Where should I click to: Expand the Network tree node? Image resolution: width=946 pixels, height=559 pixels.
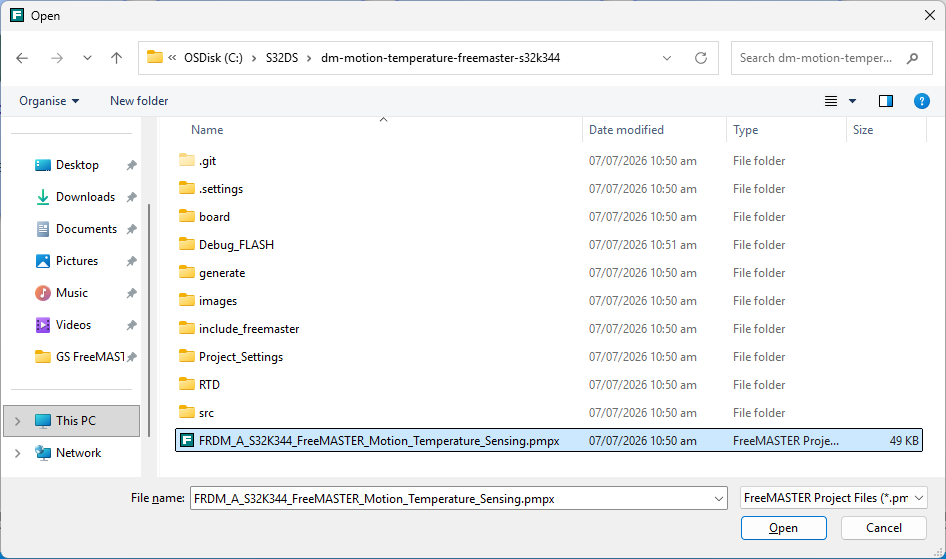17,453
